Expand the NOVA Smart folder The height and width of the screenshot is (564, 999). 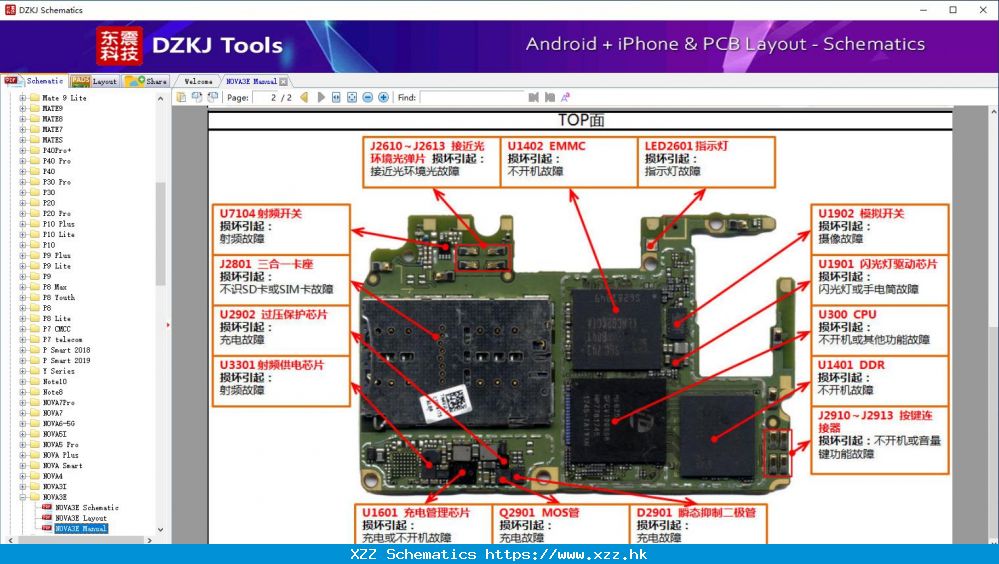point(22,465)
